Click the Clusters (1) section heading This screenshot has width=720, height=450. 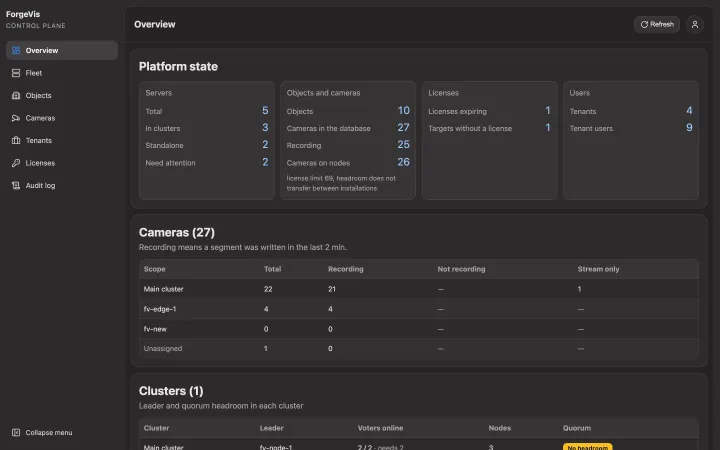(x=171, y=391)
